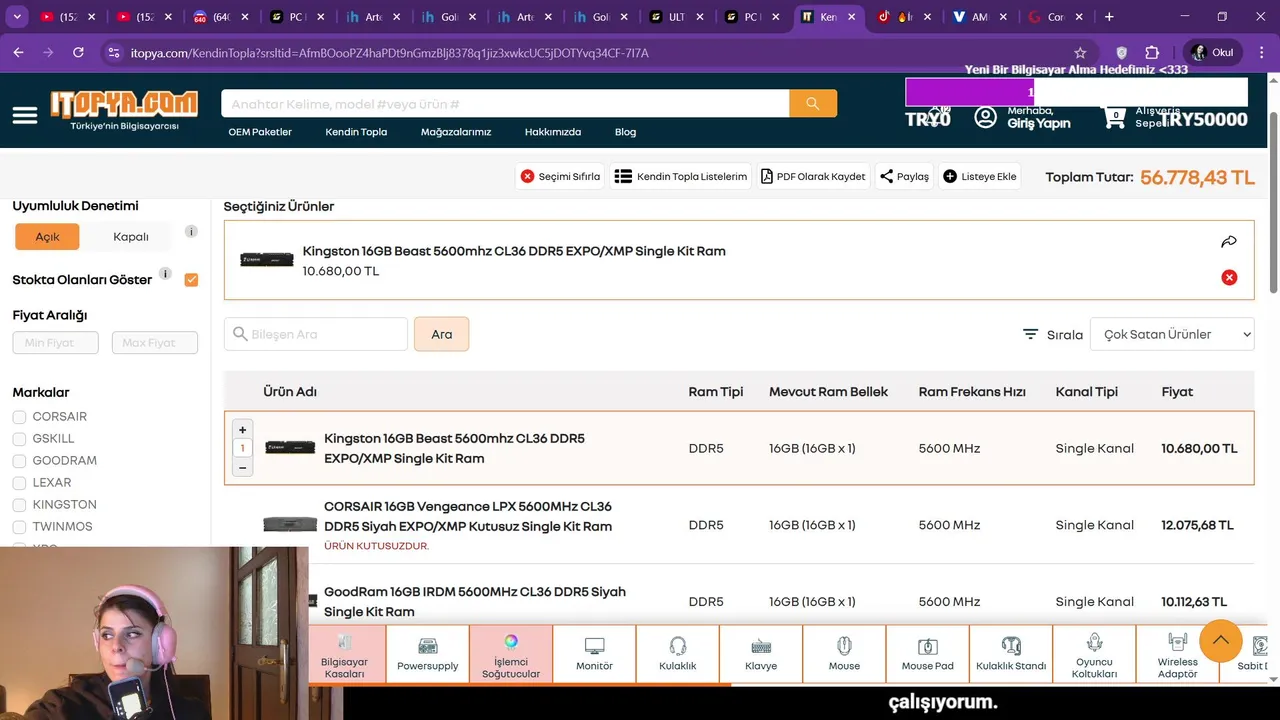The height and width of the screenshot is (720, 1280).
Task: Click the user account avatar icon
Action: click(986, 117)
